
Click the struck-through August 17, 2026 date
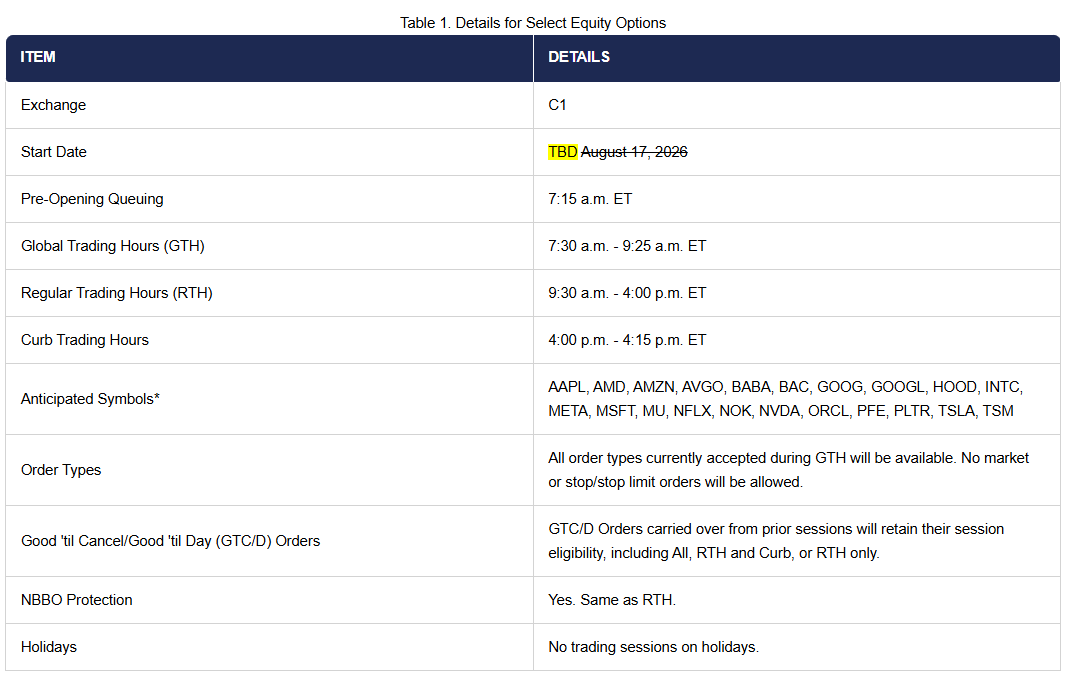634,152
